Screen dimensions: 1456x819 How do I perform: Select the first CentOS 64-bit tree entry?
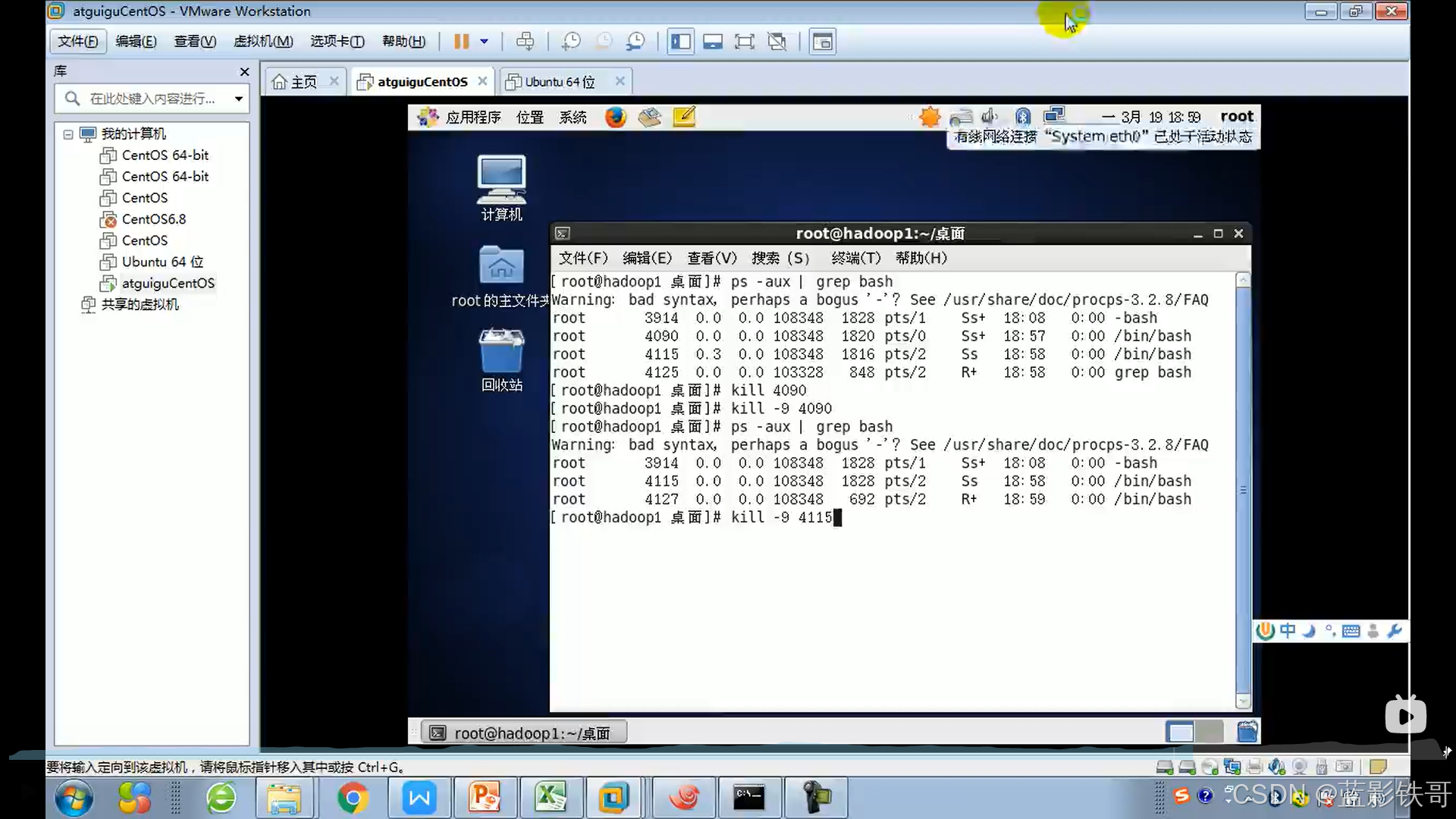click(x=165, y=155)
